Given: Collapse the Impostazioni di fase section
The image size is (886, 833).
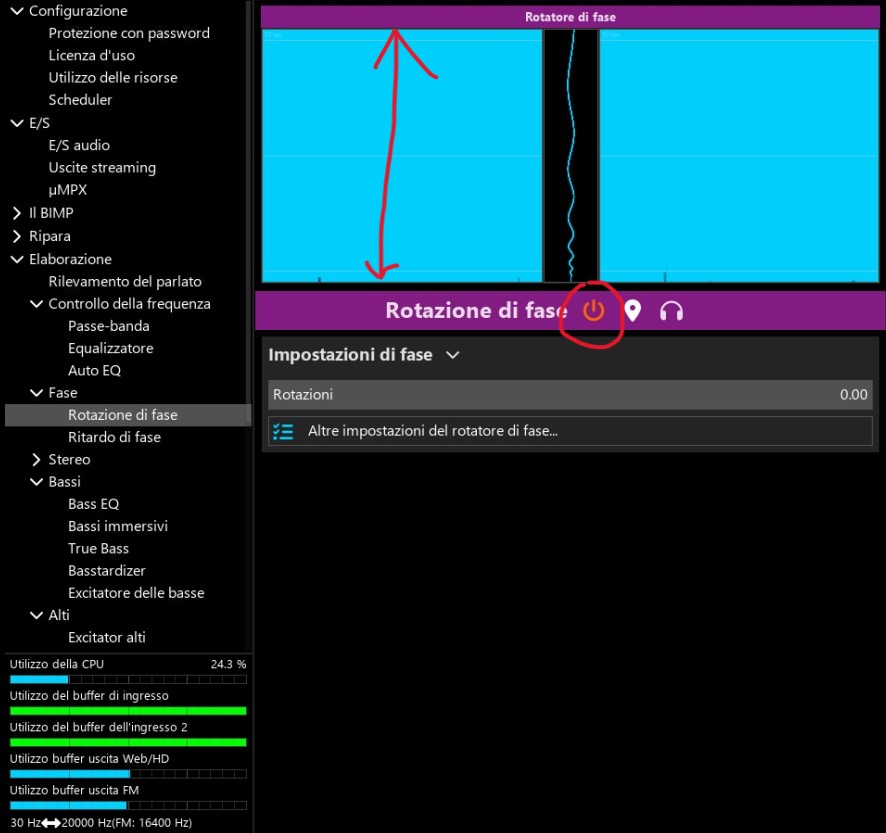Looking at the screenshot, I should [x=453, y=355].
